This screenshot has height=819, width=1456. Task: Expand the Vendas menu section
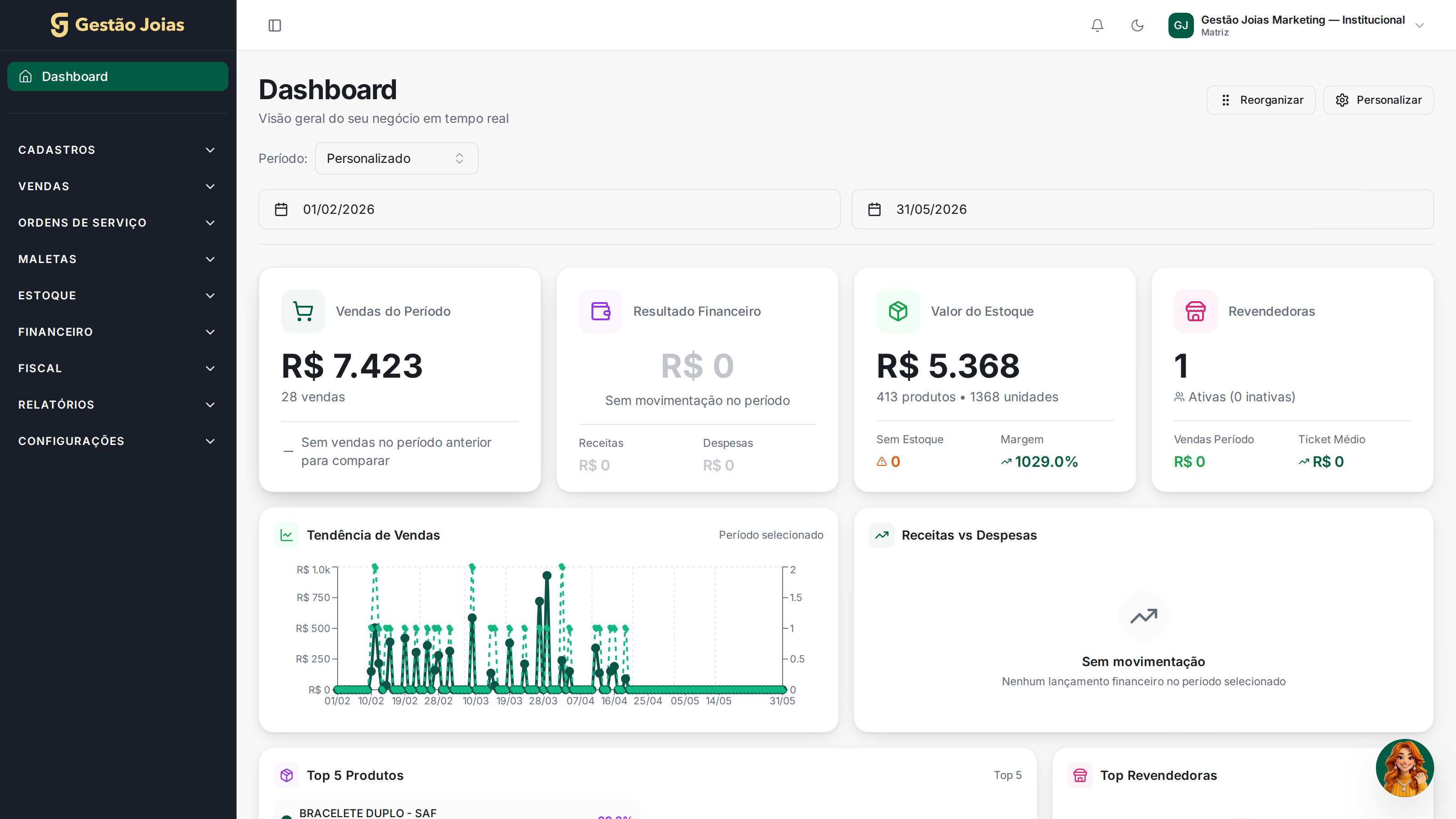coord(117,187)
